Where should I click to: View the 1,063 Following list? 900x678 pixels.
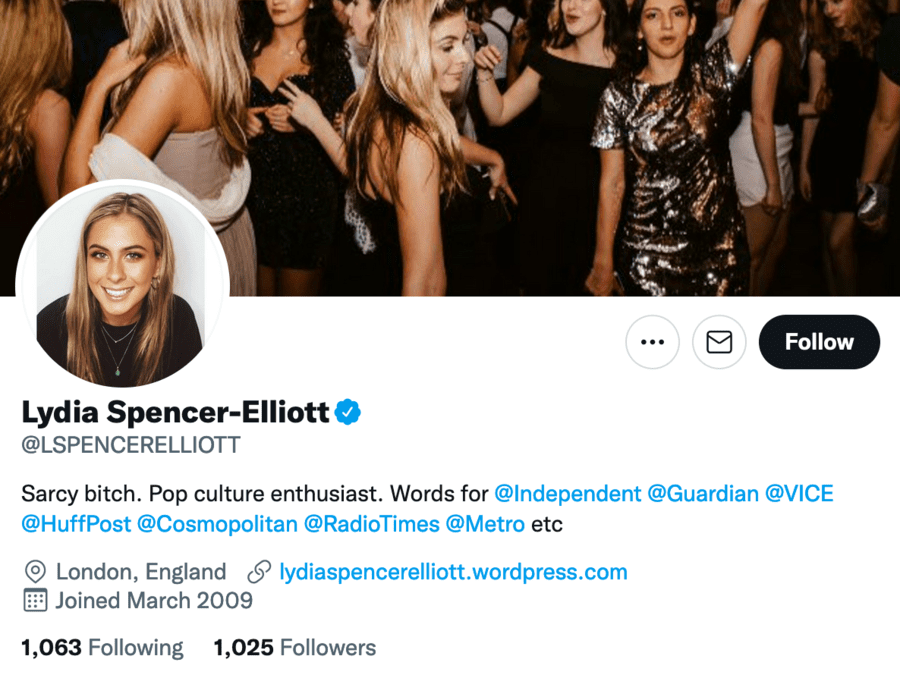coord(102,648)
